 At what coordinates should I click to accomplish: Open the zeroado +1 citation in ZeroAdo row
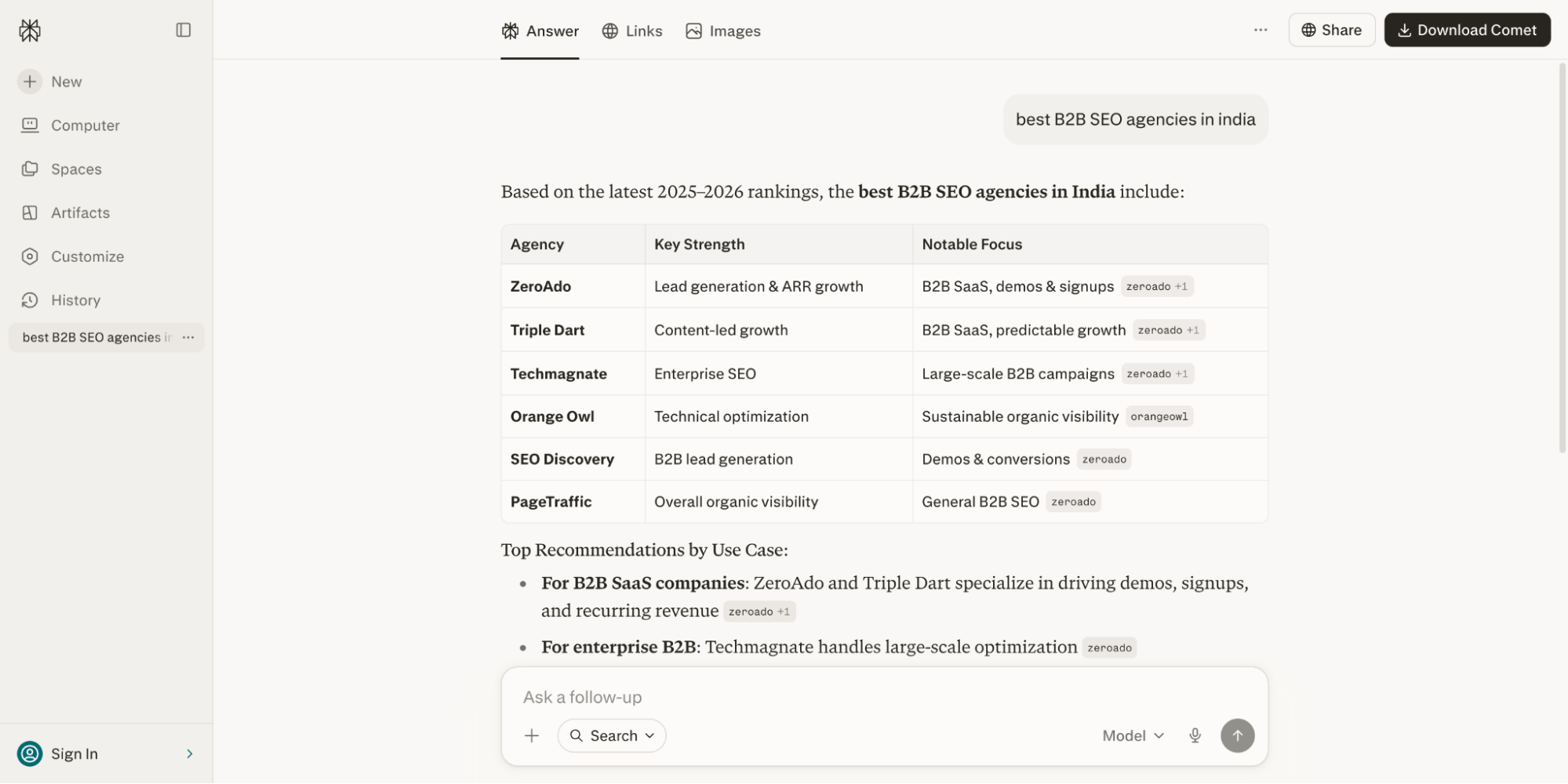pyautogui.click(x=1157, y=287)
